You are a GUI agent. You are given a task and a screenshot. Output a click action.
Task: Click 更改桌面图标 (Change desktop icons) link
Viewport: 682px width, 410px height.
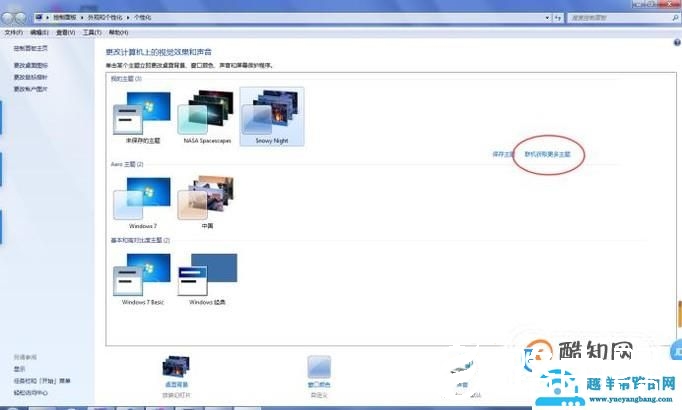tap(29, 65)
